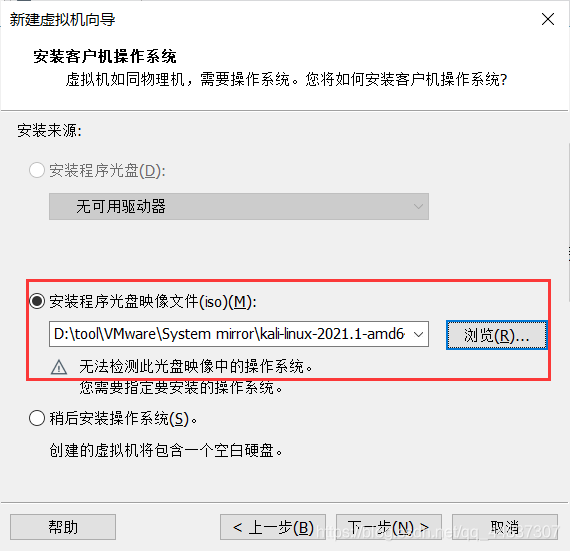Click the 安装来源 label

pos(49,130)
